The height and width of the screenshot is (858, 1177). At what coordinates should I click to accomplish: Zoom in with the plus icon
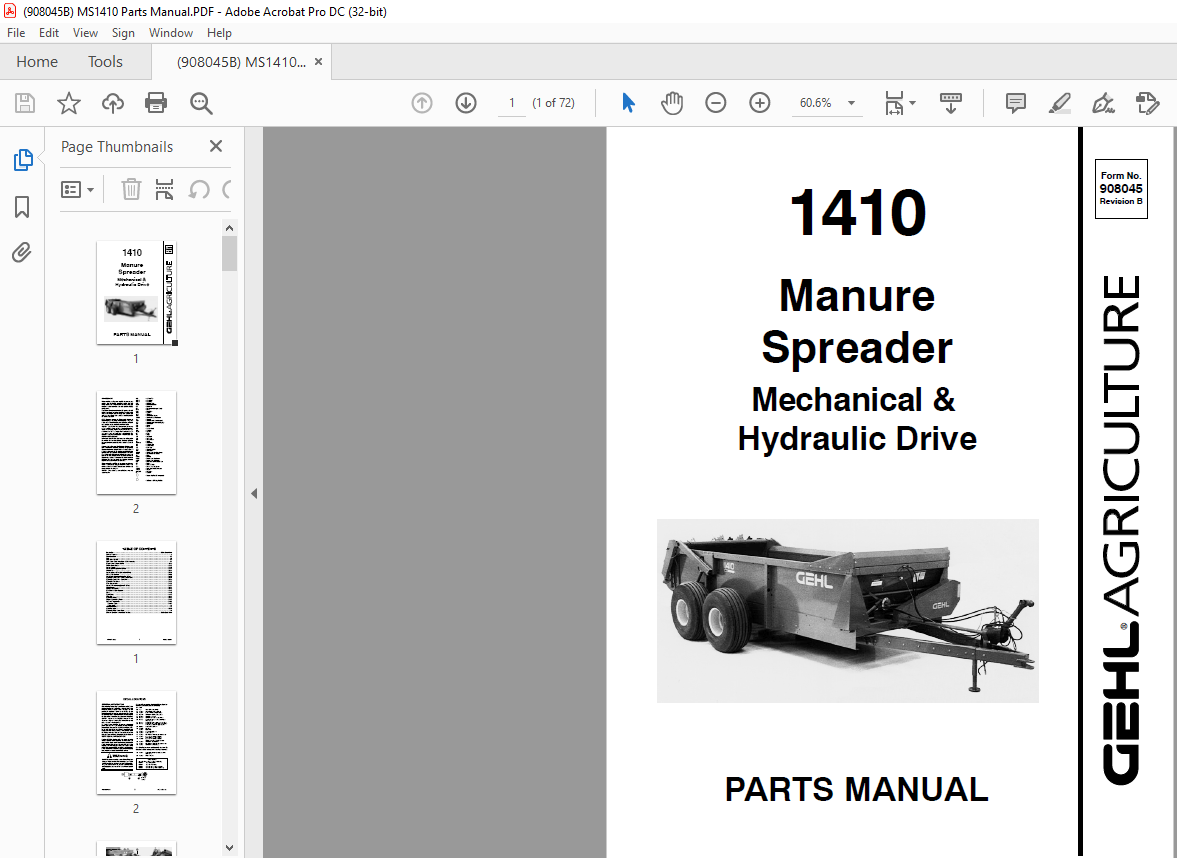760,103
